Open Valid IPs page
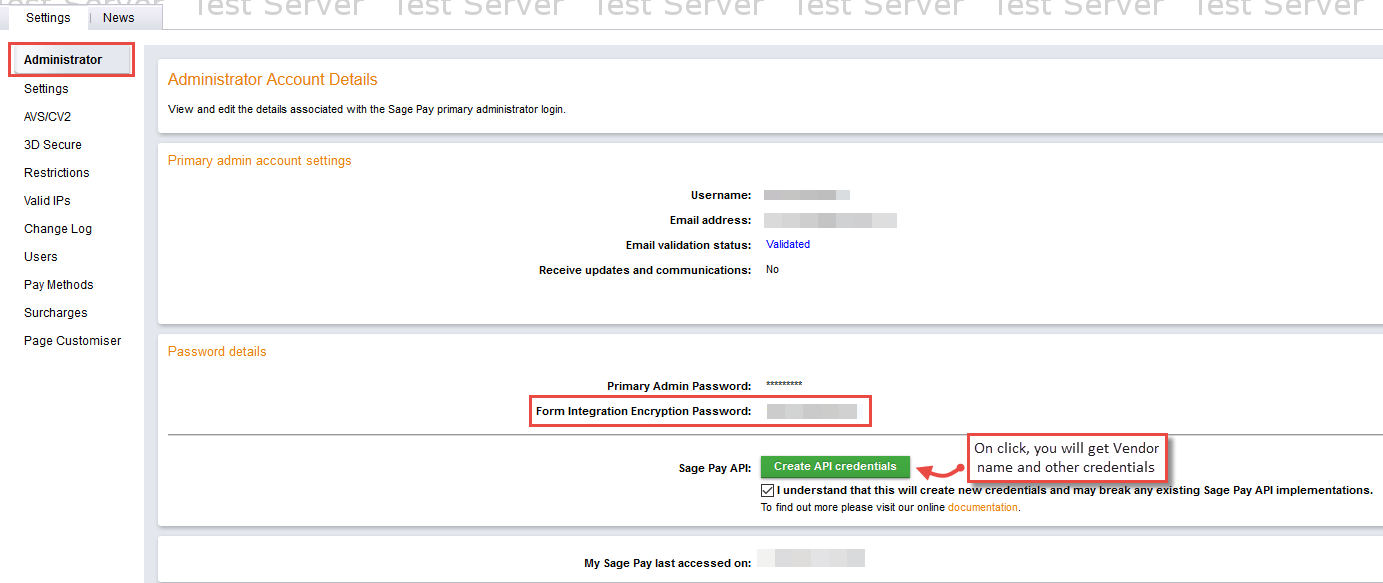1383x583 pixels. pyautogui.click(x=47, y=201)
